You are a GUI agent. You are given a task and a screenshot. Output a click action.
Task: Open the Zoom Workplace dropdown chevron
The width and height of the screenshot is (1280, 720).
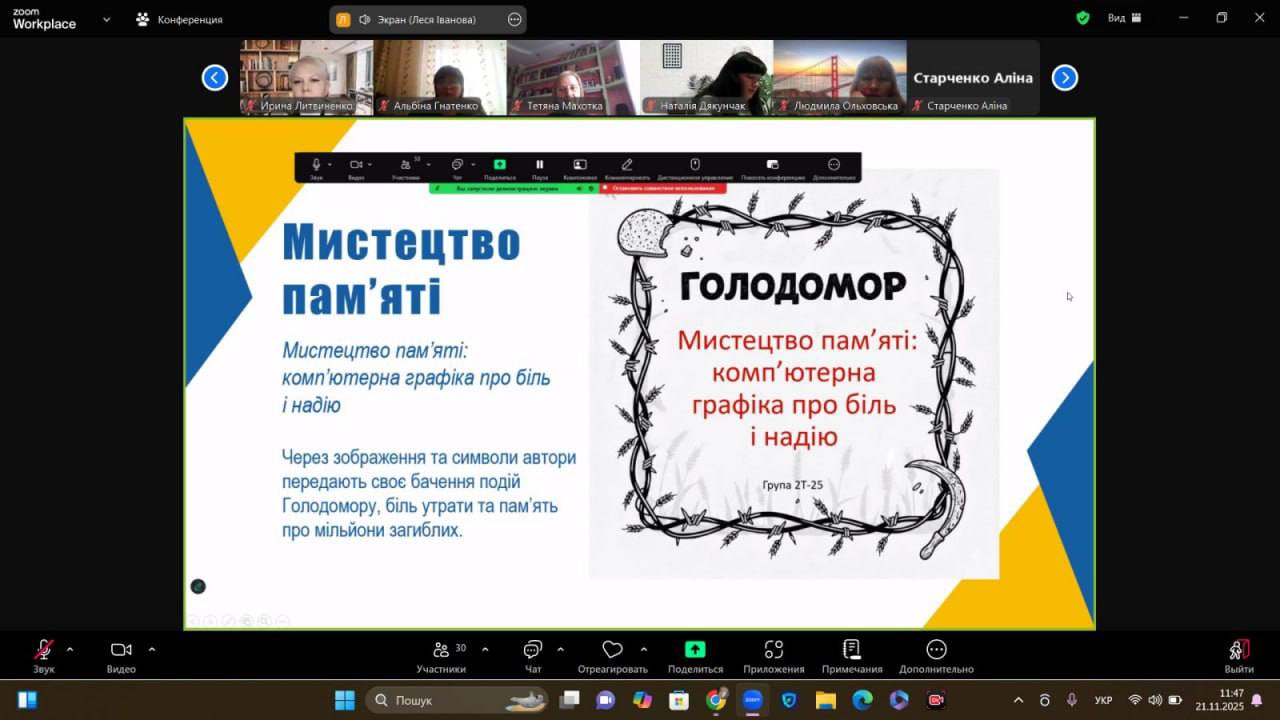(107, 19)
